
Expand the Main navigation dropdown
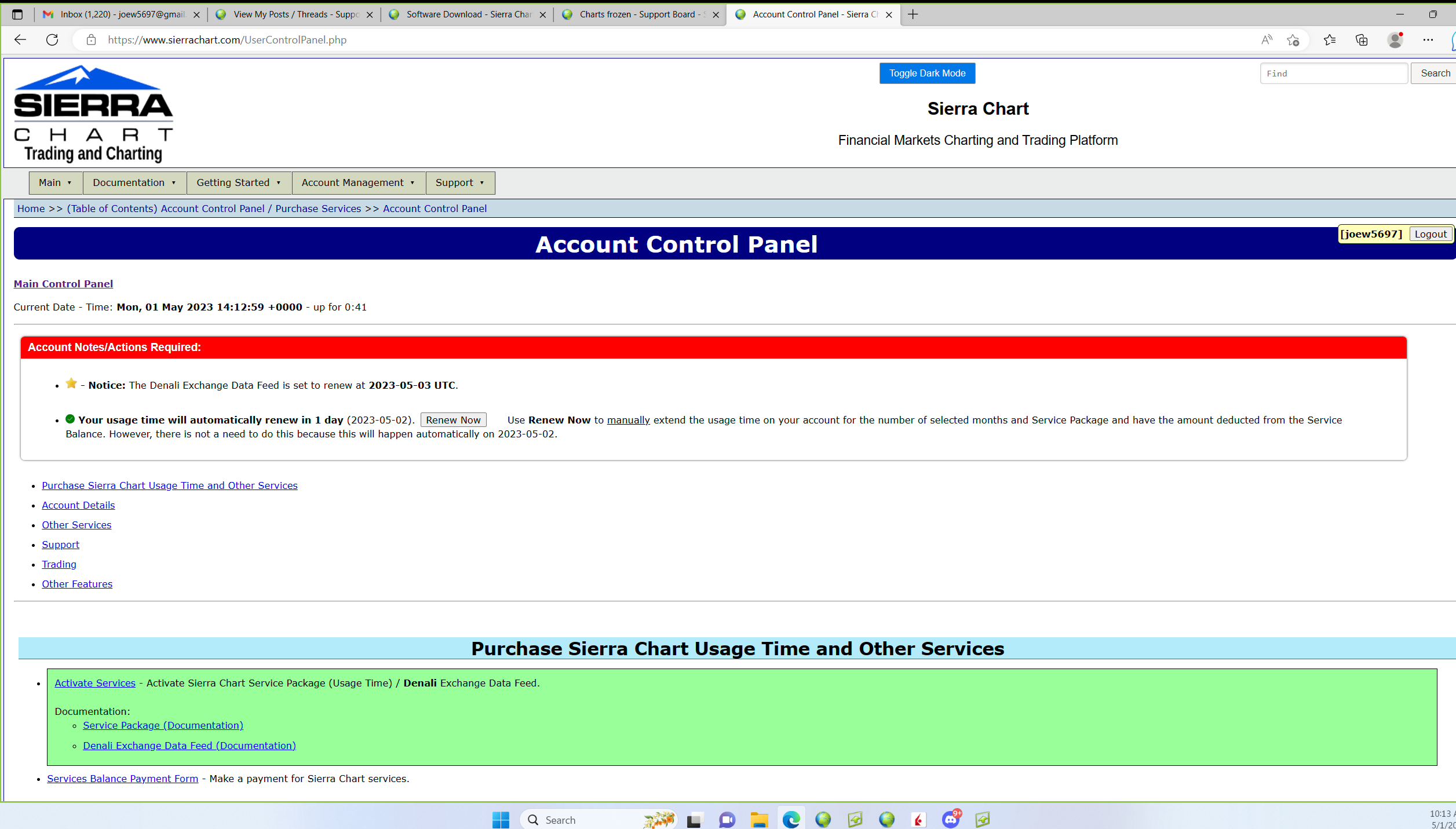click(56, 183)
